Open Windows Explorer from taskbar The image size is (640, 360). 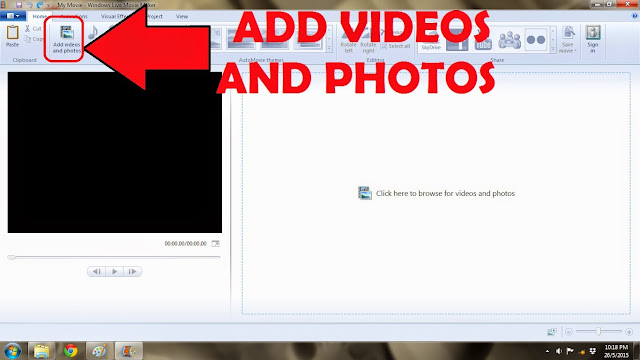pos(41,351)
